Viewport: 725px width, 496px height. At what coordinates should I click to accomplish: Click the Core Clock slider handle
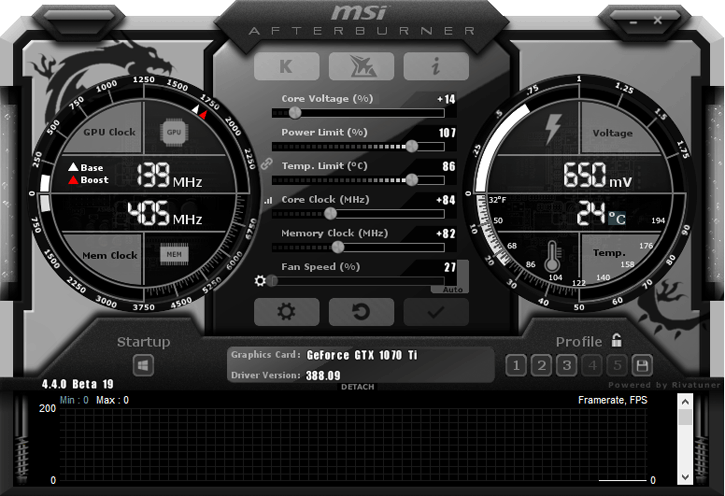click(330, 214)
